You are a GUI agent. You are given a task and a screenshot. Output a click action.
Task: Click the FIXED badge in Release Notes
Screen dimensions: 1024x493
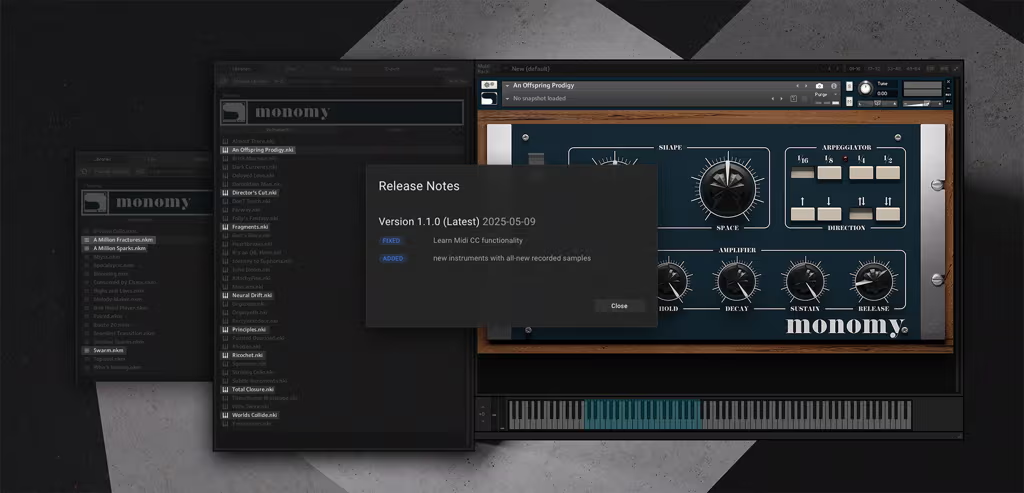(x=391, y=241)
